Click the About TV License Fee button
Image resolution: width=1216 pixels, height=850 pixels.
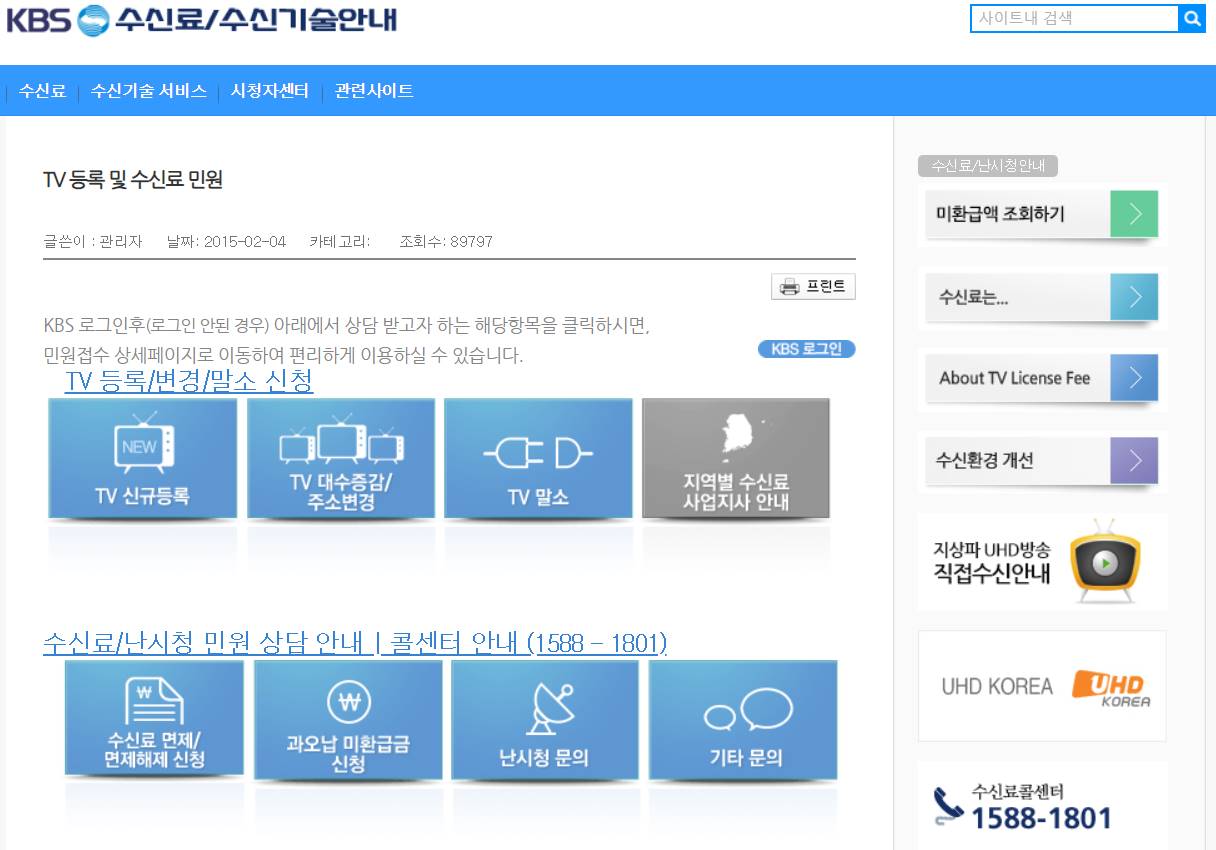[1041, 378]
